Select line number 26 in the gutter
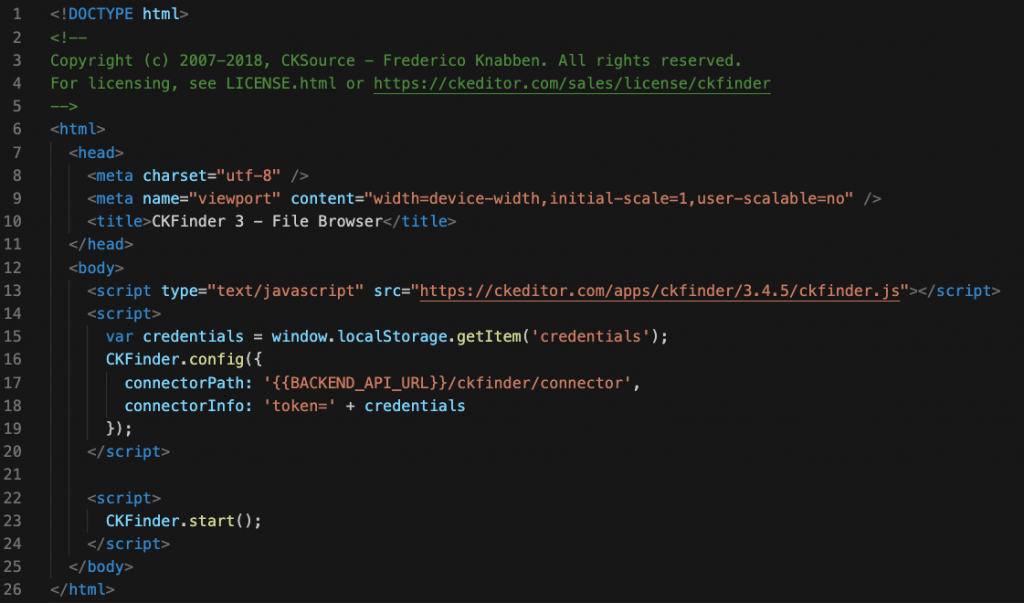Viewport: 1024px width, 603px height. pyautogui.click(x=17, y=590)
